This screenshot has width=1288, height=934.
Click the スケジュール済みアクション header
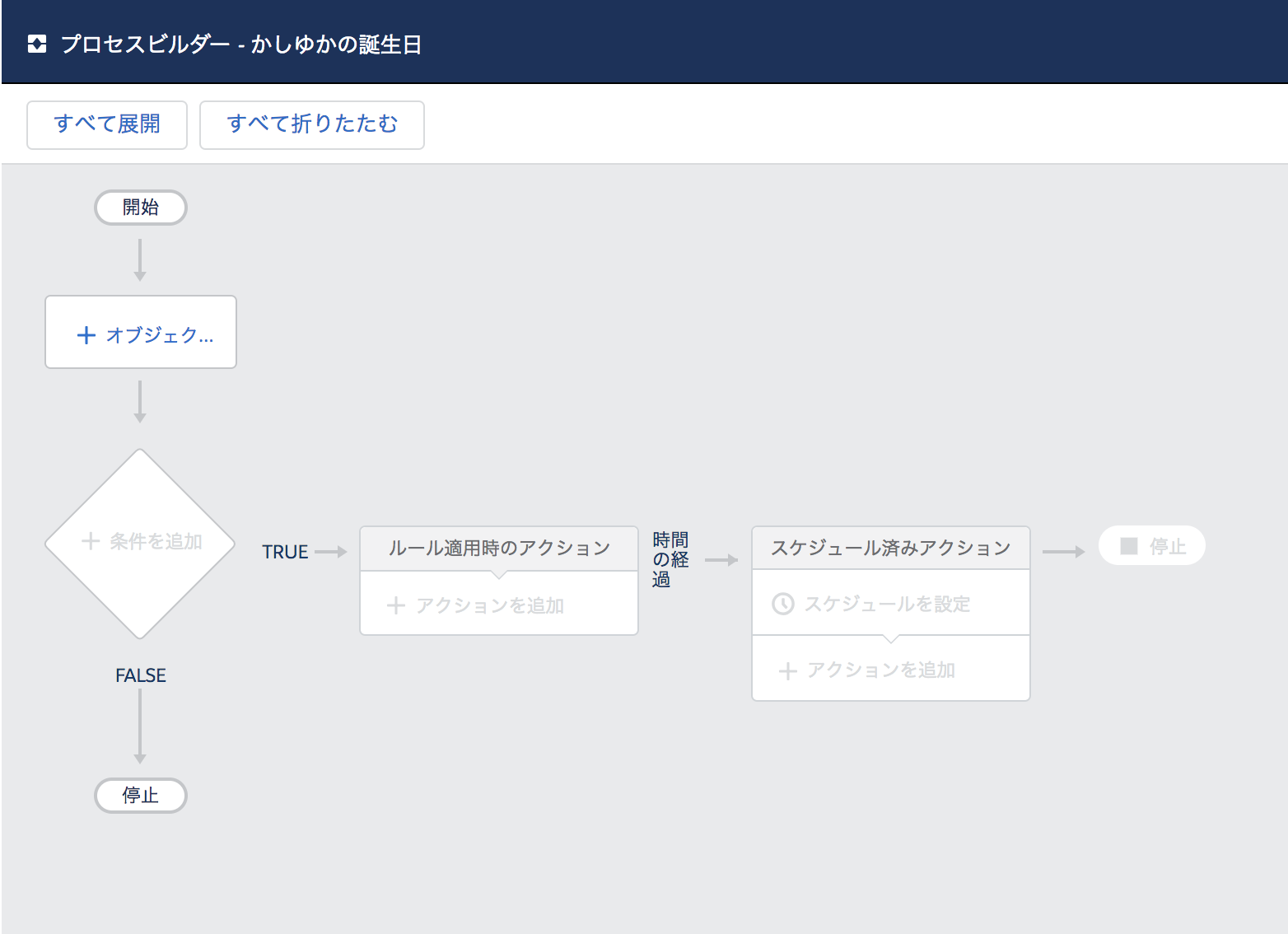pyautogui.click(x=891, y=548)
